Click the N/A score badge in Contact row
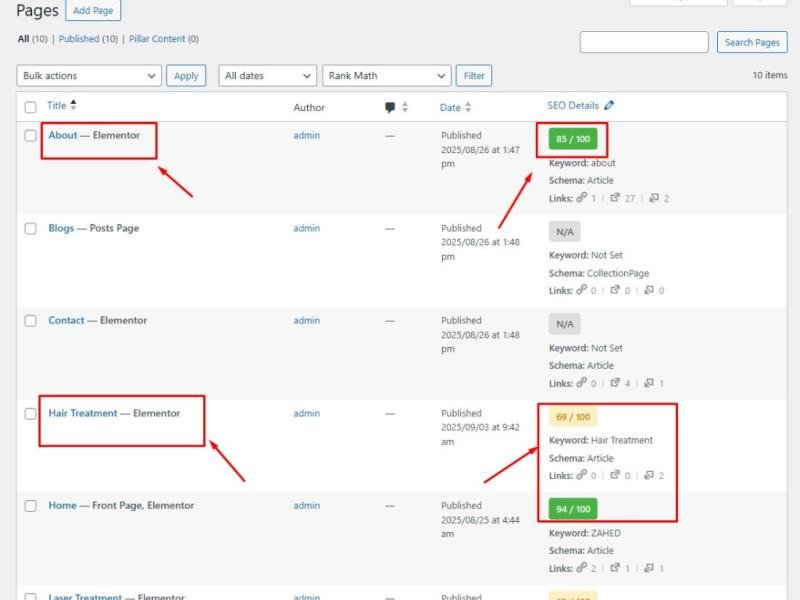This screenshot has width=800, height=600. click(x=565, y=324)
